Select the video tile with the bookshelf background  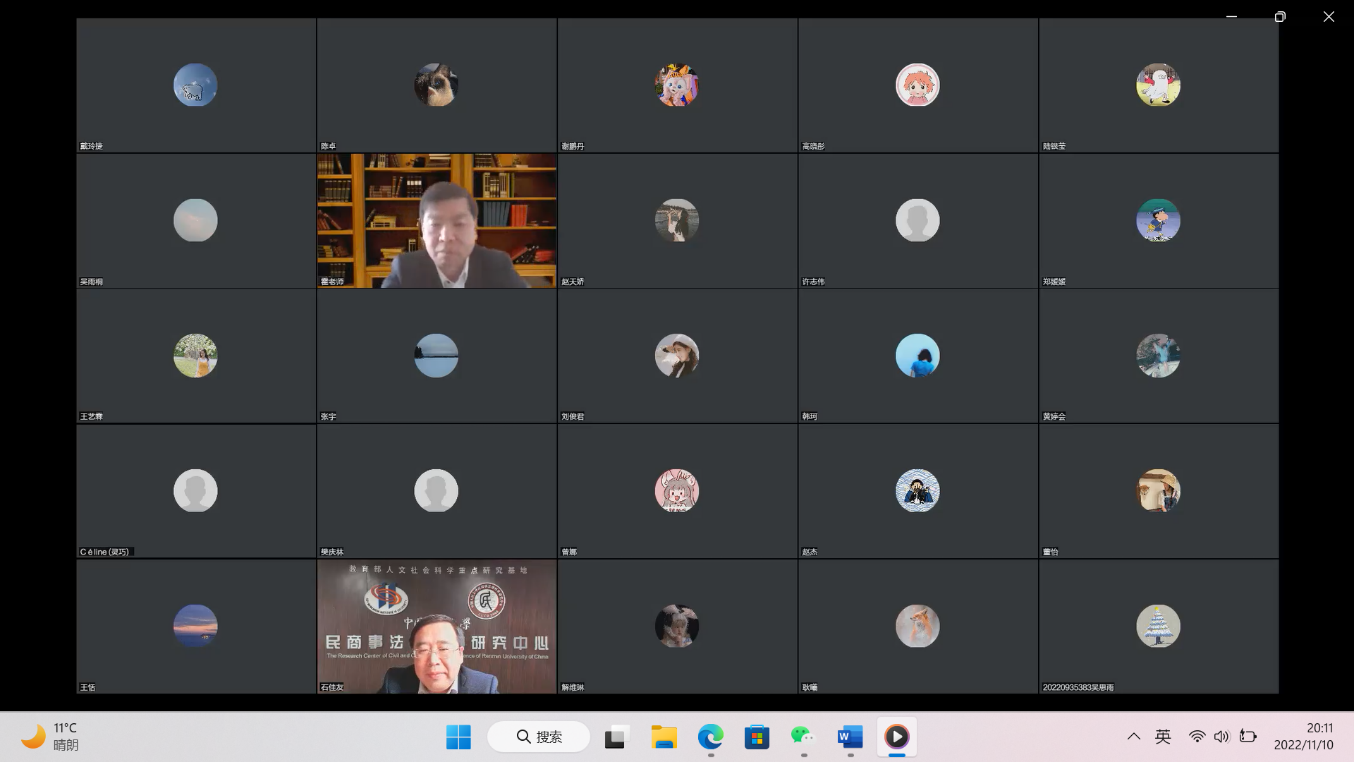(437, 221)
